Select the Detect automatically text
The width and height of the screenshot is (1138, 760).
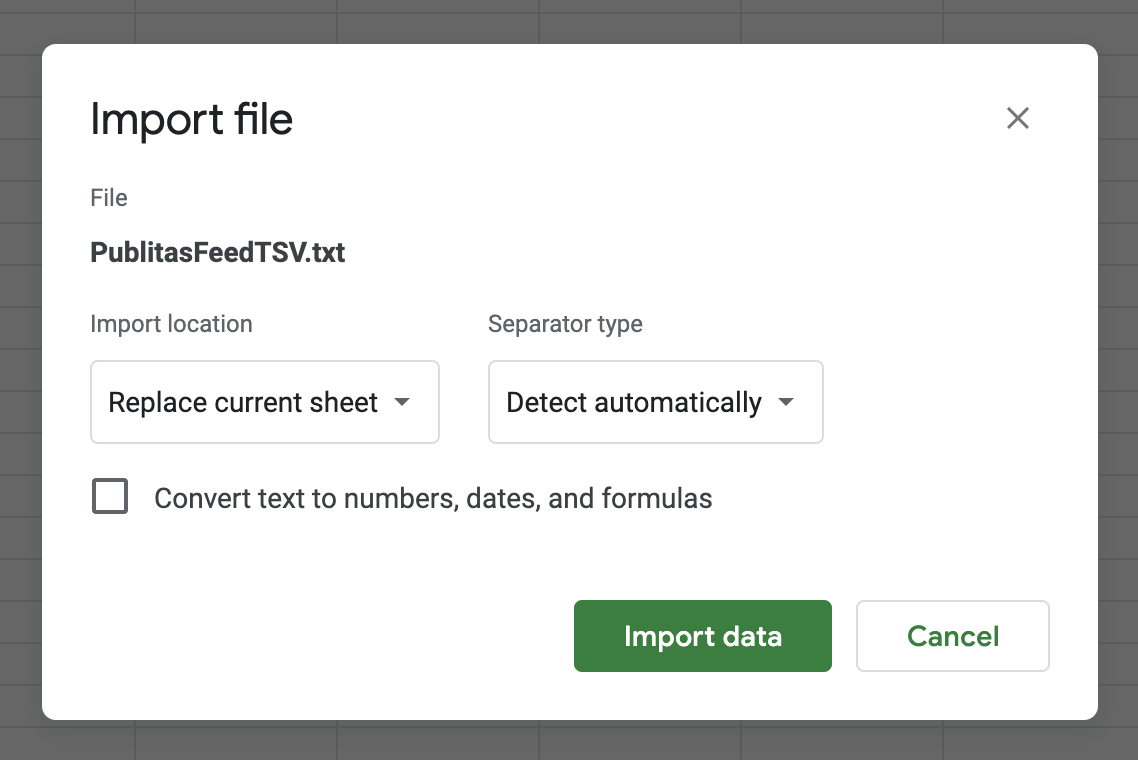(x=634, y=402)
